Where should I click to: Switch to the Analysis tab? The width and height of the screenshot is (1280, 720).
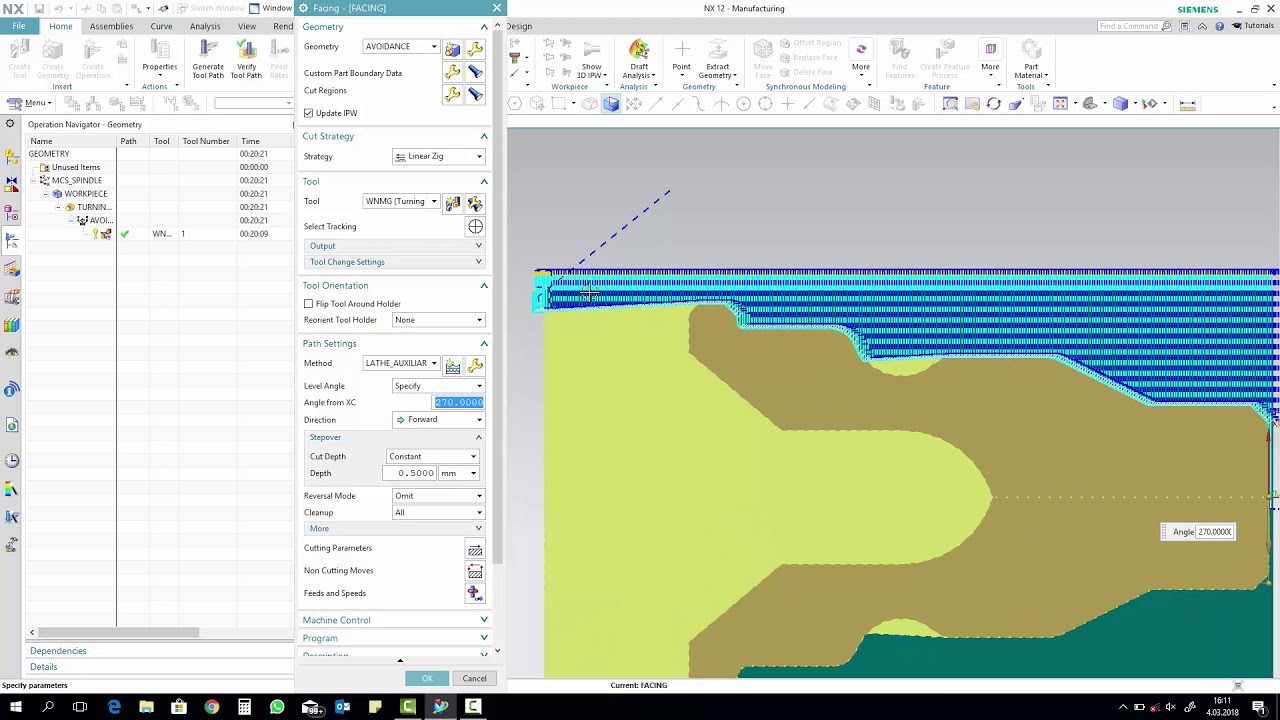coord(205,26)
